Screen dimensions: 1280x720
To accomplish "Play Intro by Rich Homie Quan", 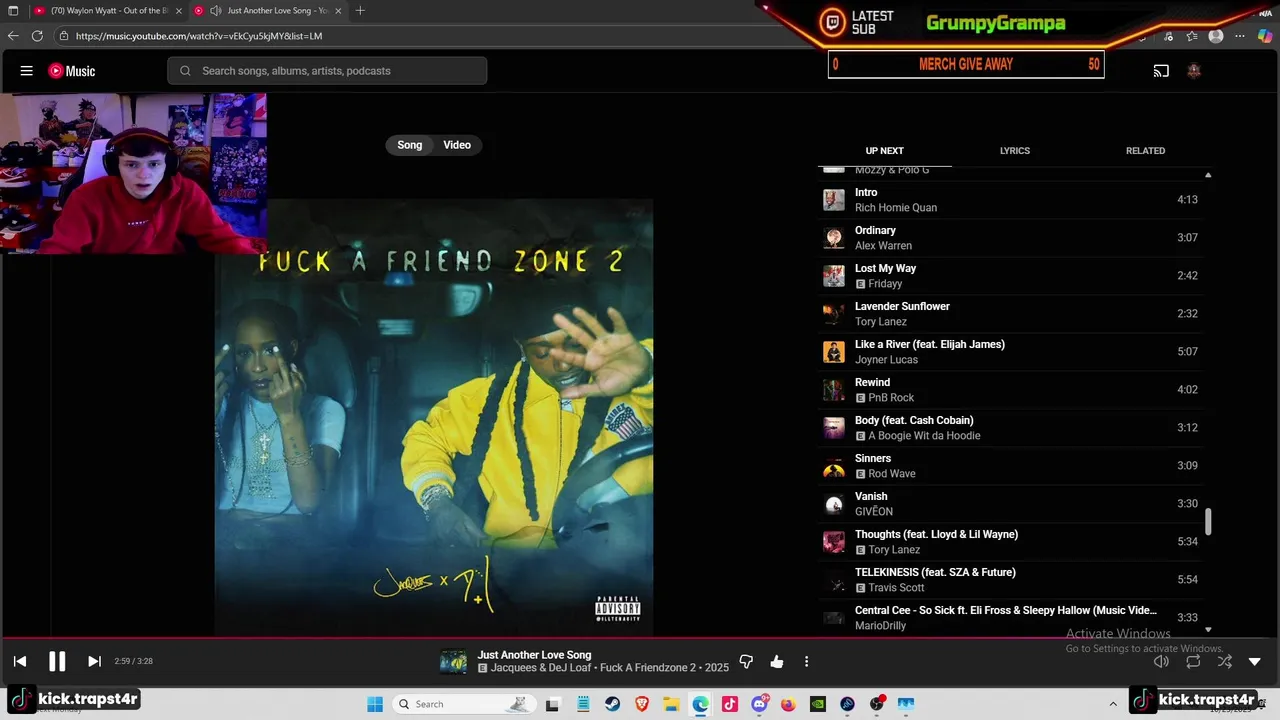I will click(1010, 200).
